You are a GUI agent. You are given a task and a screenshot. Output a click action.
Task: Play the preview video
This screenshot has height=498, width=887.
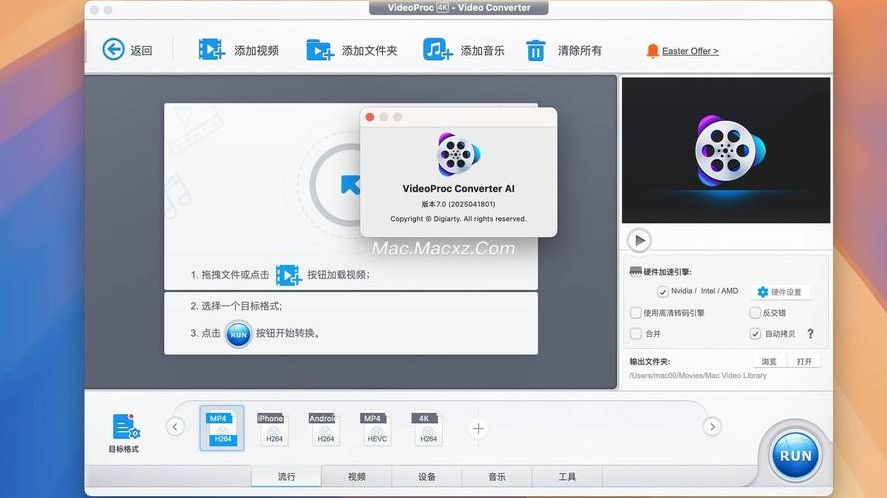pos(639,240)
